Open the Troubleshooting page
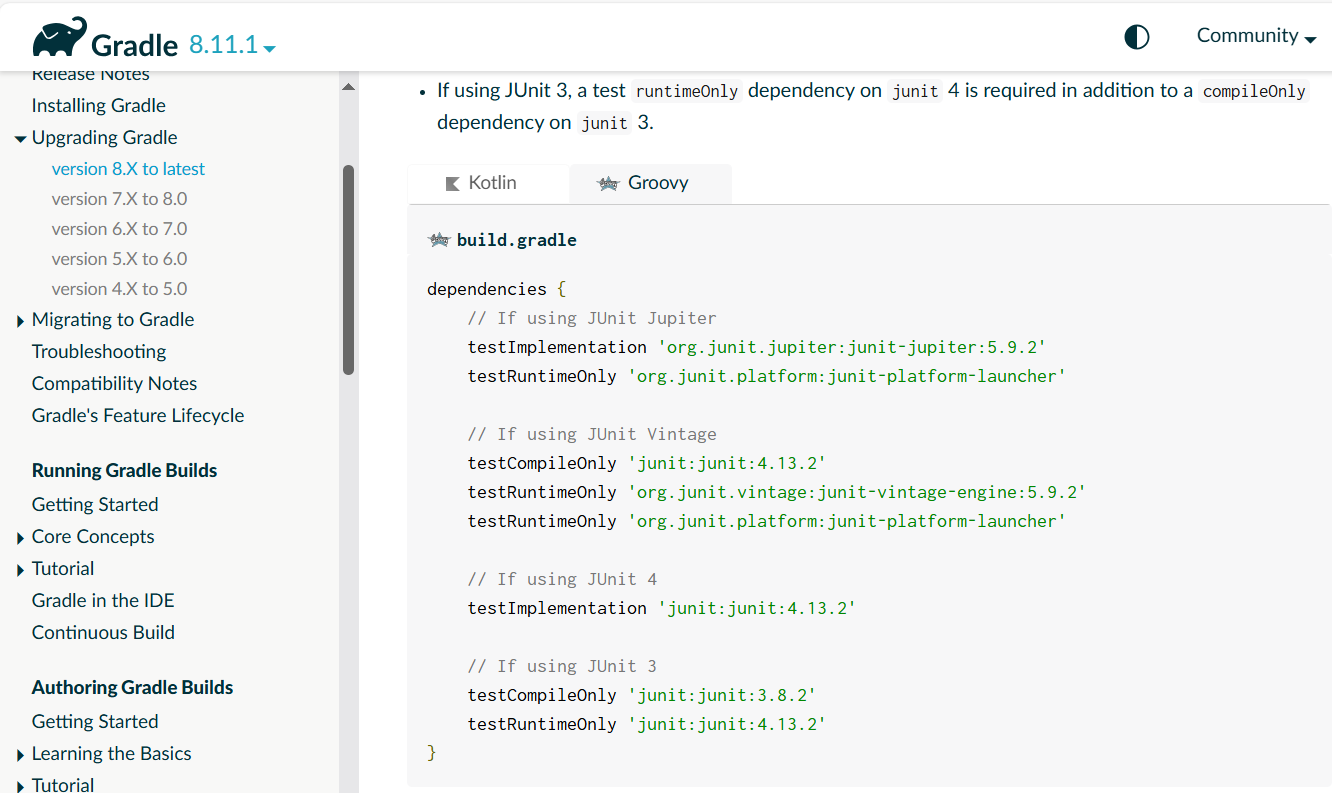This screenshot has height=793, width=1332. click(99, 351)
